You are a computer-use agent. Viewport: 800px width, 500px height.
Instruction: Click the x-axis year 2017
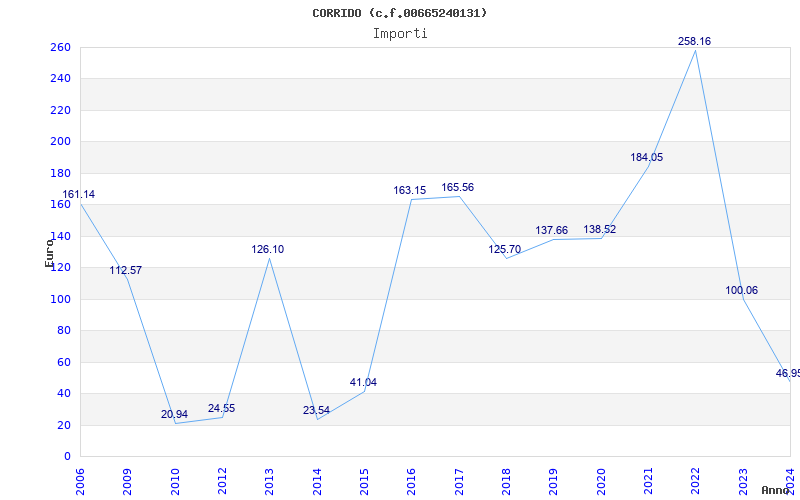pyautogui.click(x=459, y=482)
